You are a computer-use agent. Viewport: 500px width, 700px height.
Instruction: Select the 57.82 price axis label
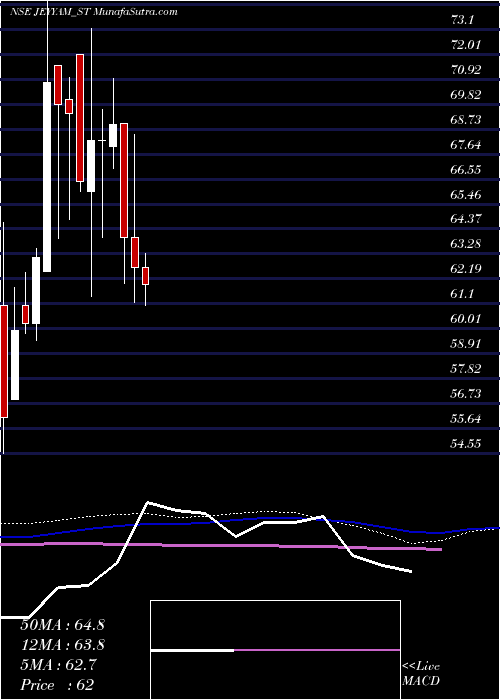pos(466,369)
